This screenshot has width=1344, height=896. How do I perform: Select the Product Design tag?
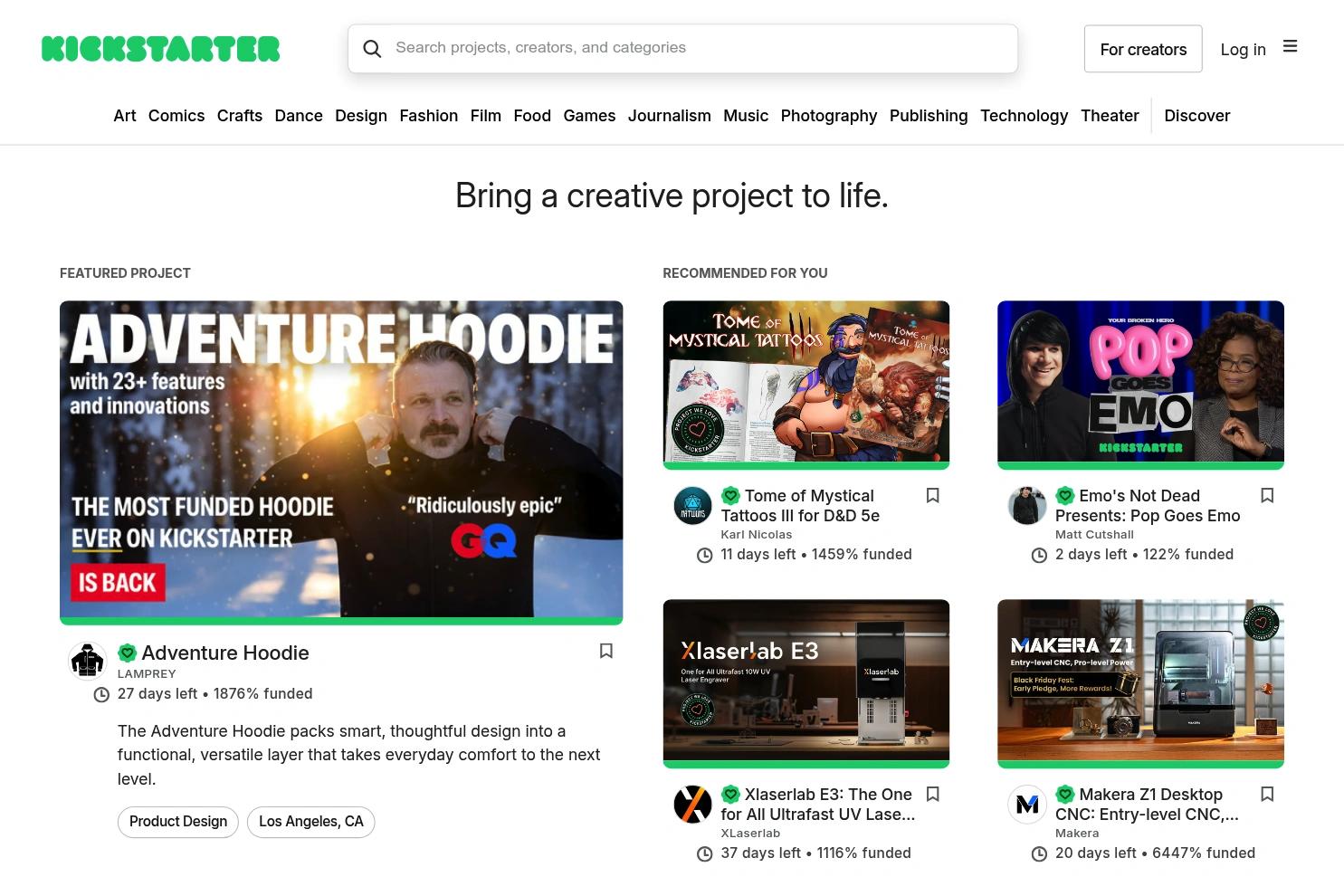pyautogui.click(x=178, y=822)
